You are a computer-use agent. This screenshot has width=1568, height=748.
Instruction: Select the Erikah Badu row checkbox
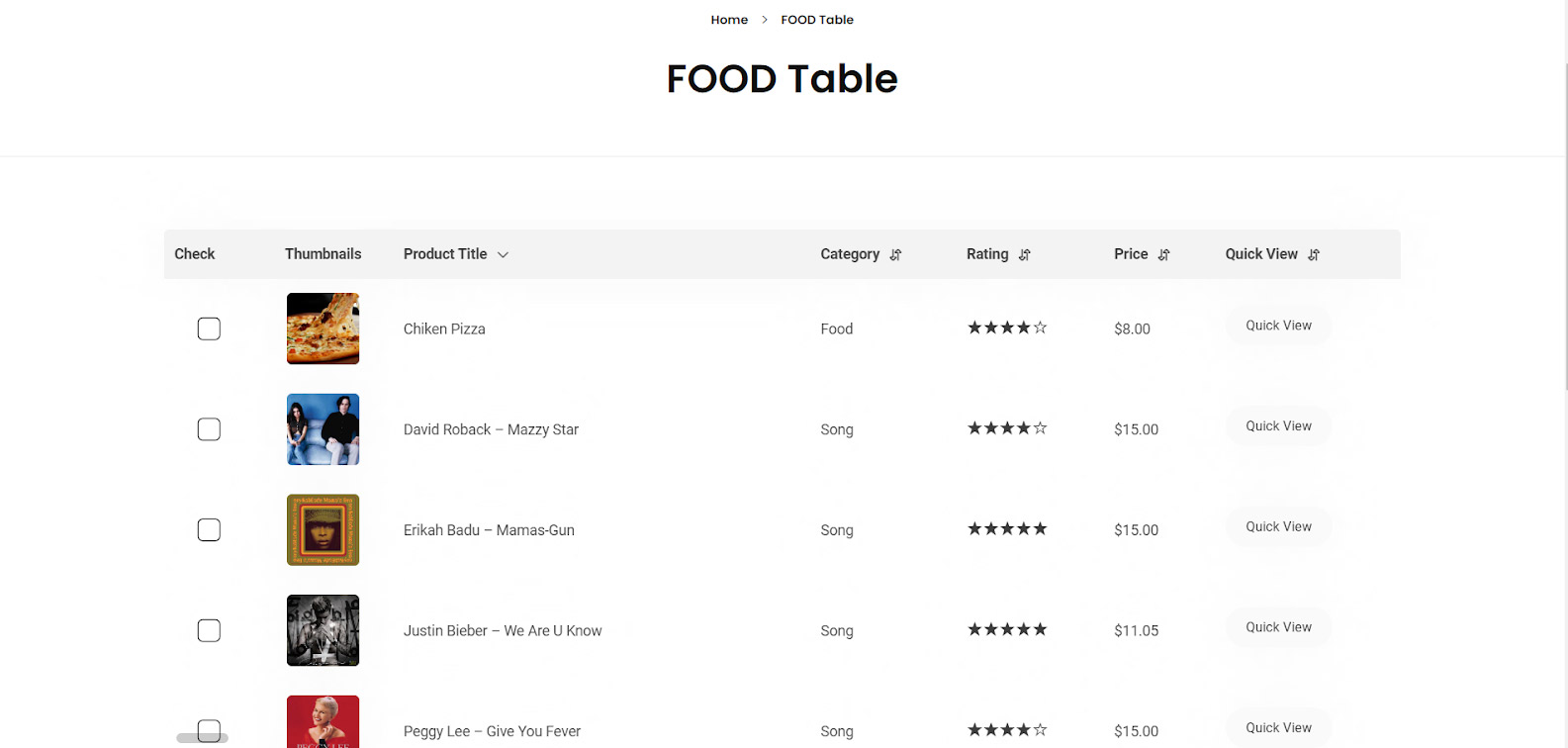[209, 530]
